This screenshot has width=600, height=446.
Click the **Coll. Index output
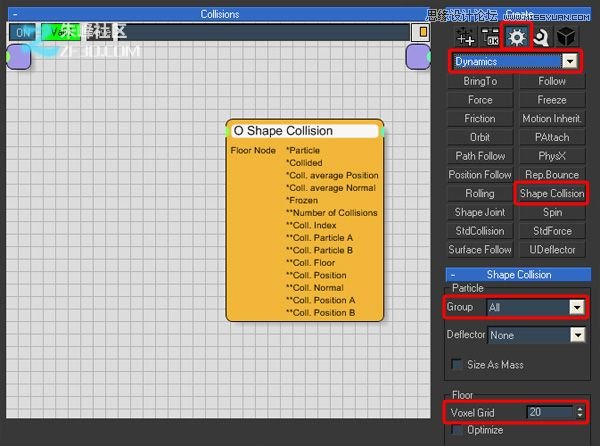click(x=311, y=225)
